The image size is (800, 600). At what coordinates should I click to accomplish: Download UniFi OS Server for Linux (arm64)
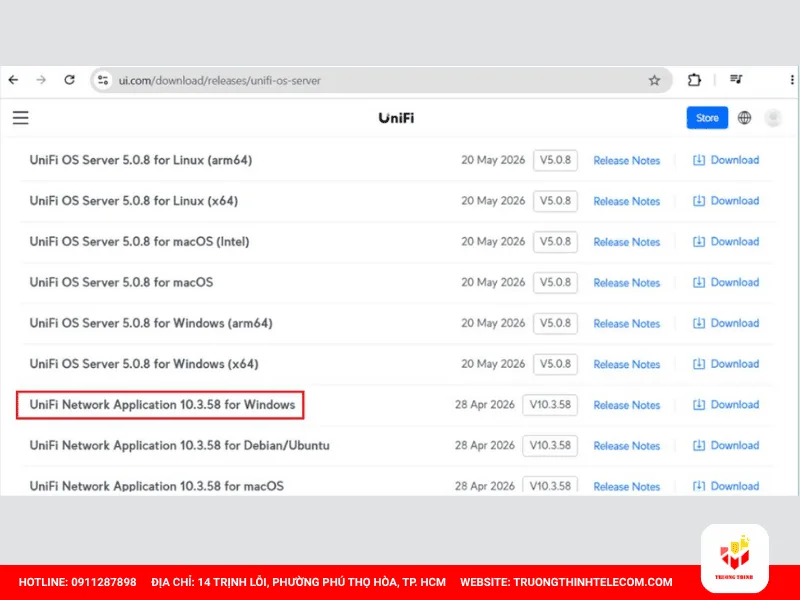726,160
